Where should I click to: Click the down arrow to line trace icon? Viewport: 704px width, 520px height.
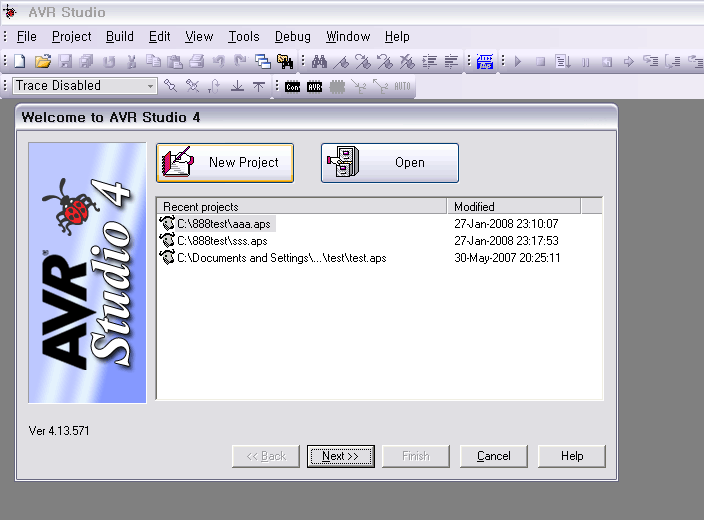click(x=237, y=86)
